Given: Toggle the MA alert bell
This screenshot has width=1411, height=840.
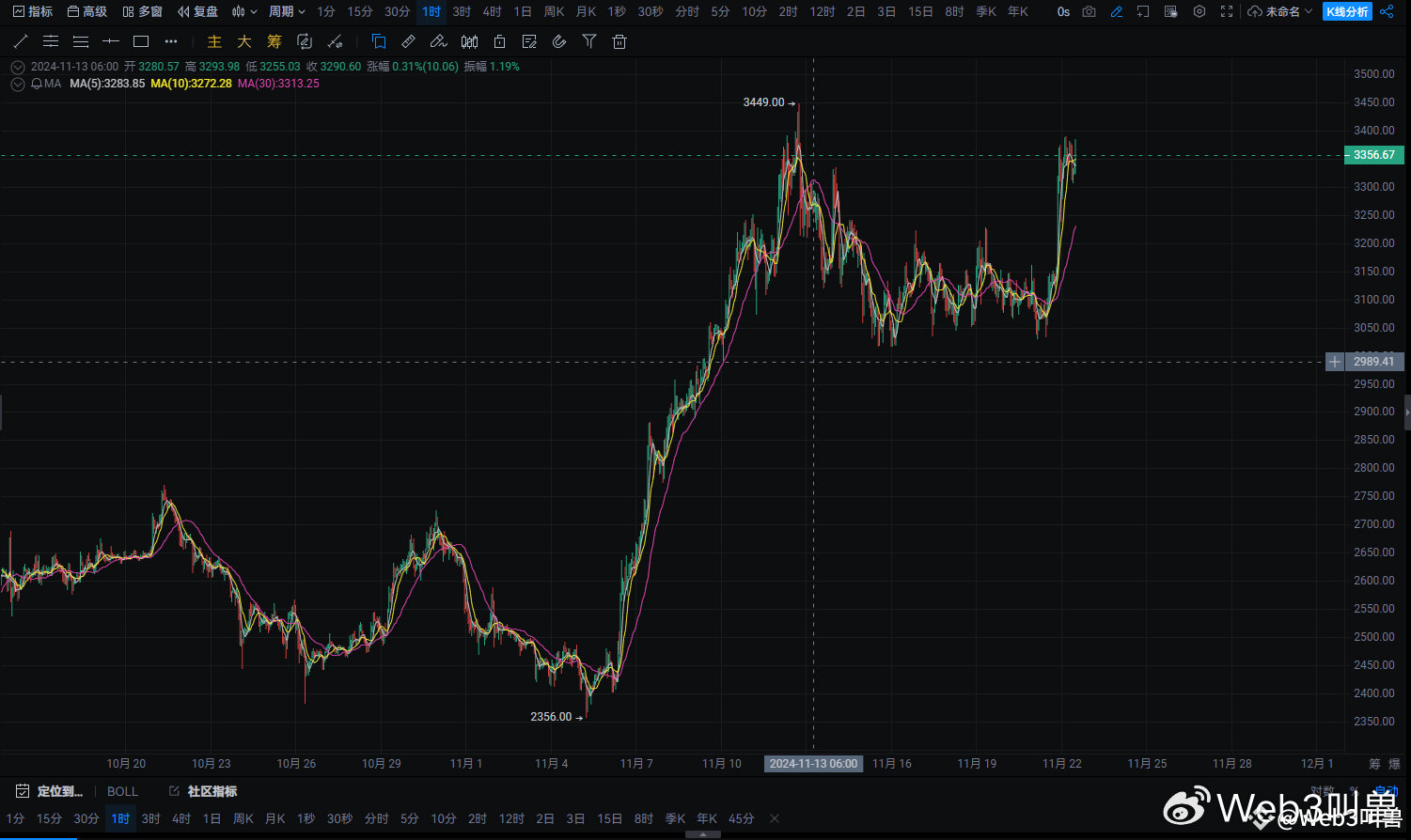Looking at the screenshot, I should tap(37, 84).
